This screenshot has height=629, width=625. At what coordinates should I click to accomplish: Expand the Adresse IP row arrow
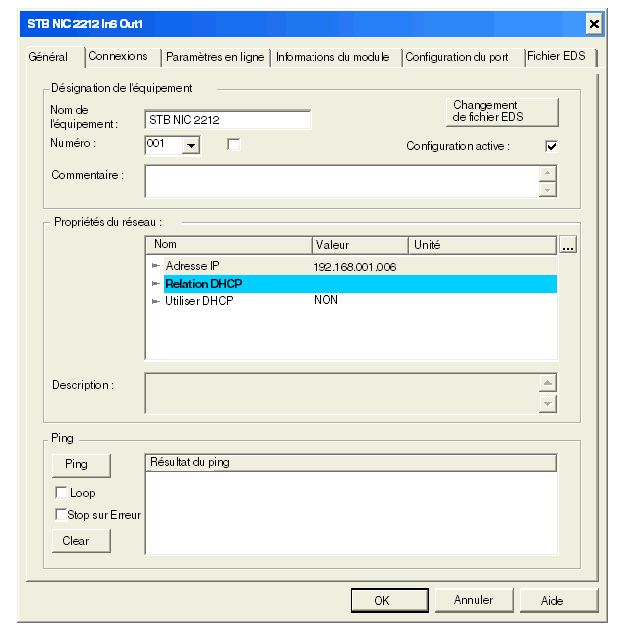tap(156, 266)
